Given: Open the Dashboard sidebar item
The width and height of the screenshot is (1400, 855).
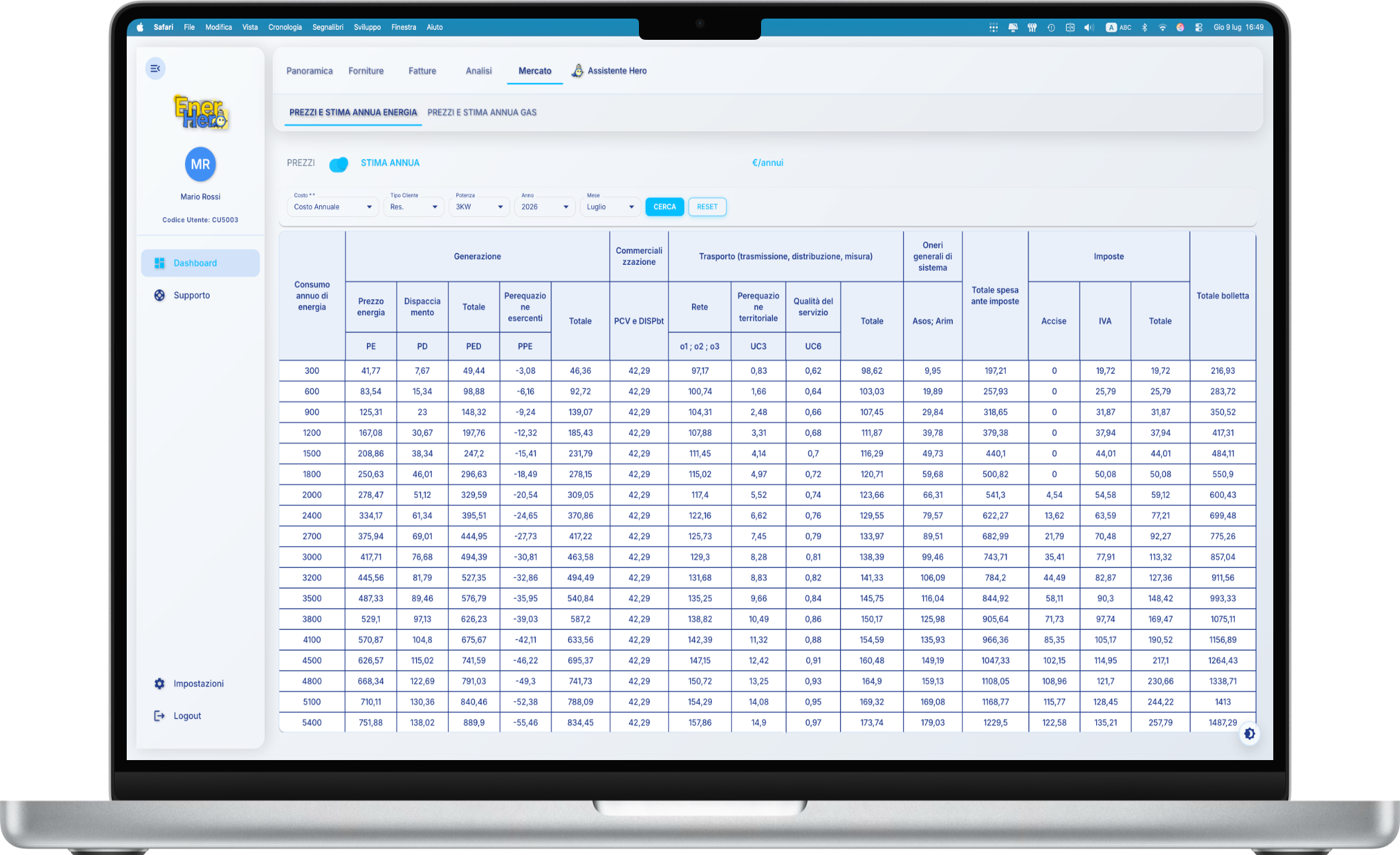Looking at the screenshot, I should click(x=200, y=263).
